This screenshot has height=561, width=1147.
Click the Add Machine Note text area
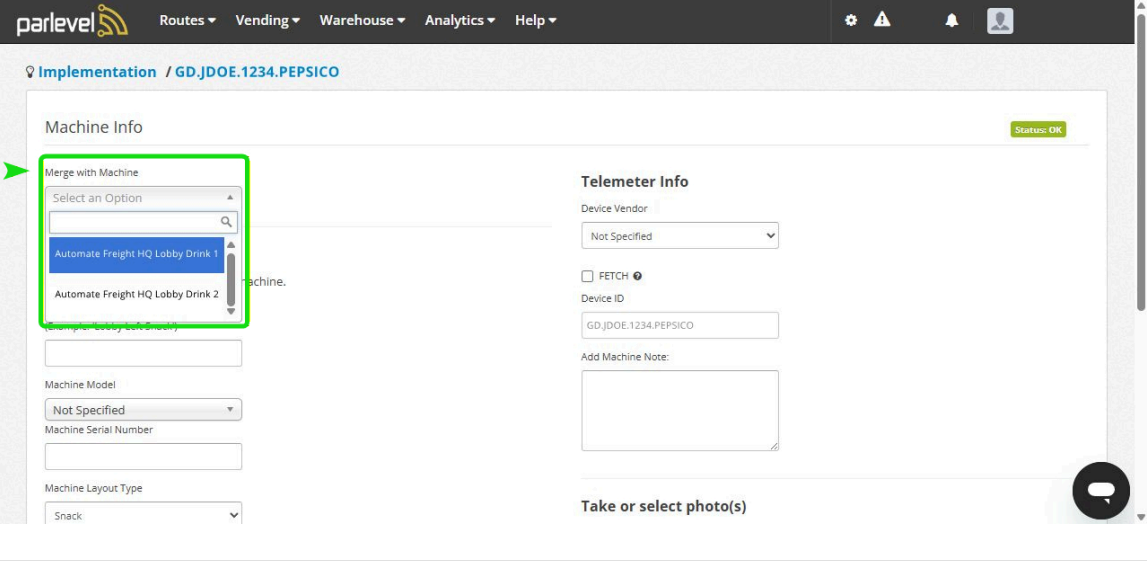(x=679, y=410)
